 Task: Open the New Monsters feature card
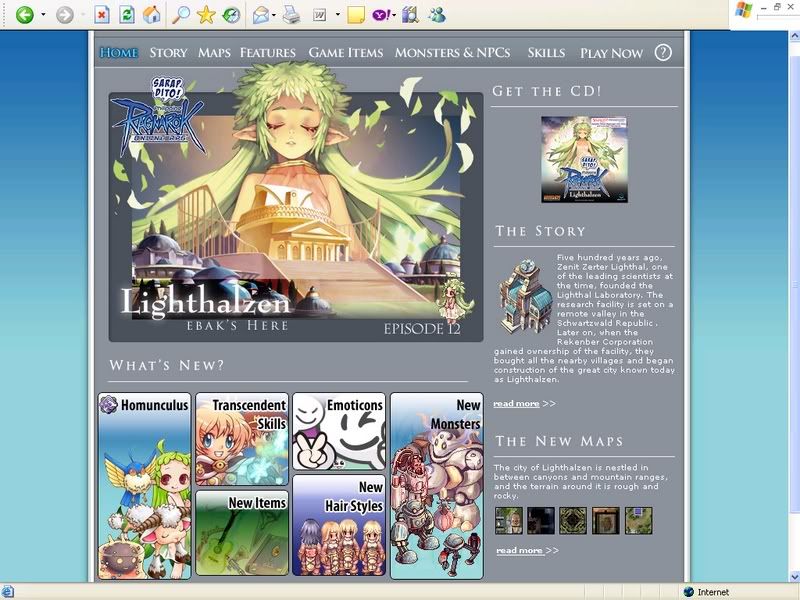437,486
